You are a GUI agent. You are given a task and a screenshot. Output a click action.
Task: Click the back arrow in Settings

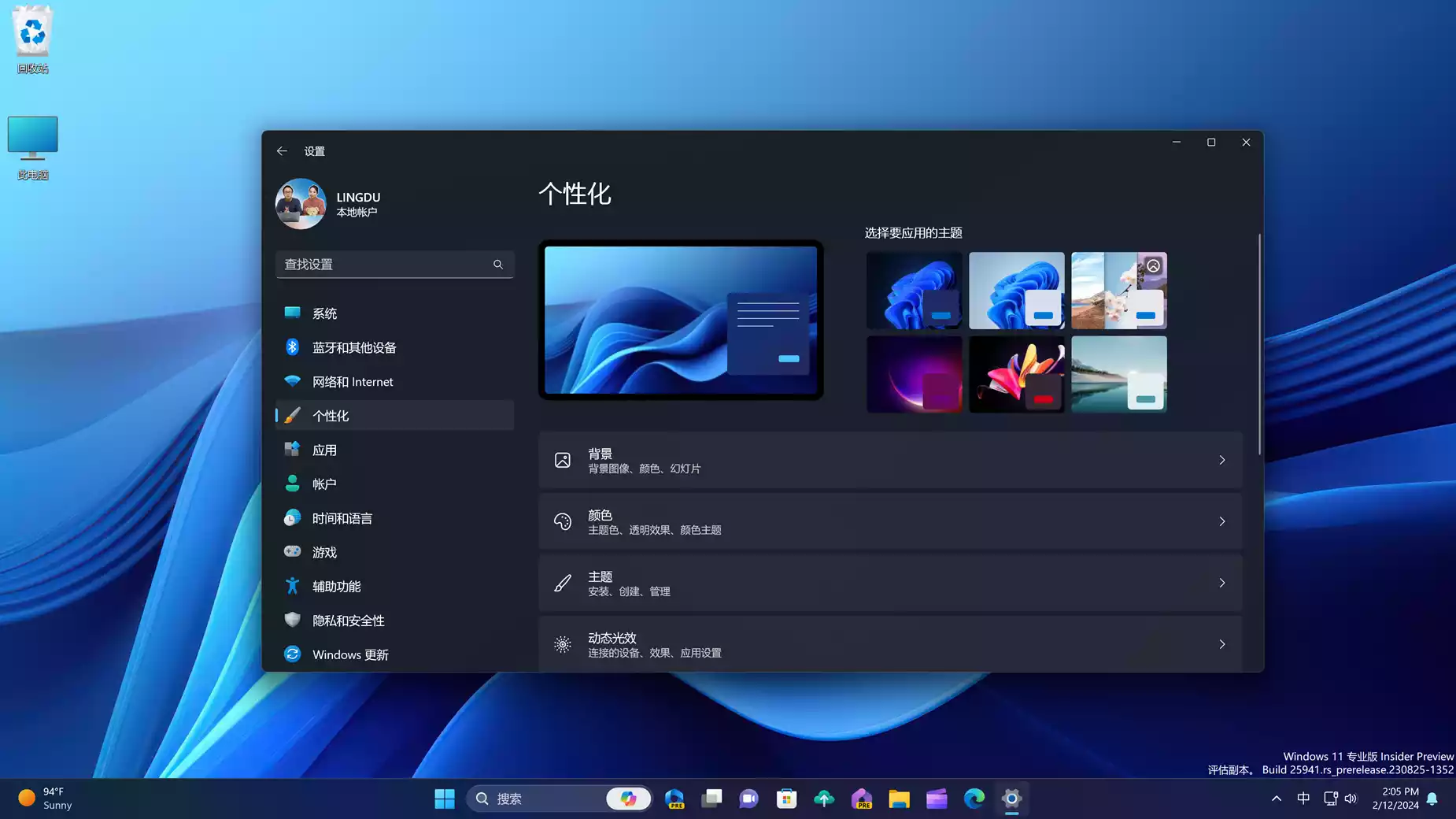click(x=282, y=151)
